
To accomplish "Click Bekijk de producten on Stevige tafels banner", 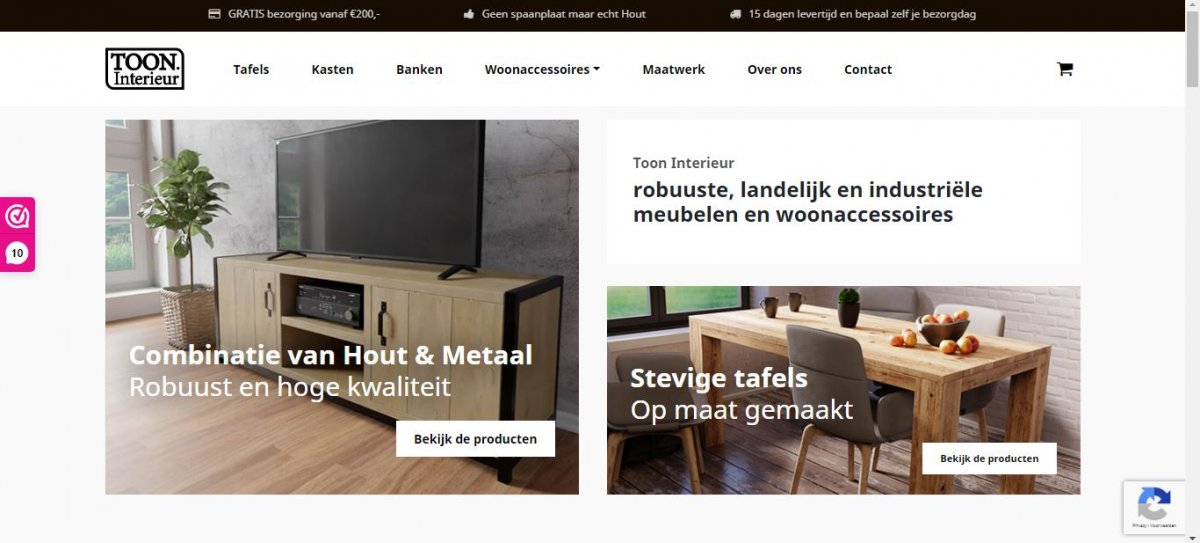I will [x=989, y=459].
